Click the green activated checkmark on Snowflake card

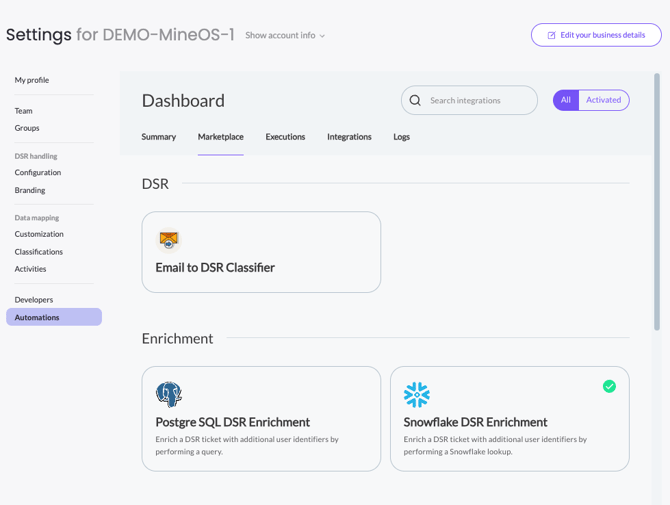(609, 386)
